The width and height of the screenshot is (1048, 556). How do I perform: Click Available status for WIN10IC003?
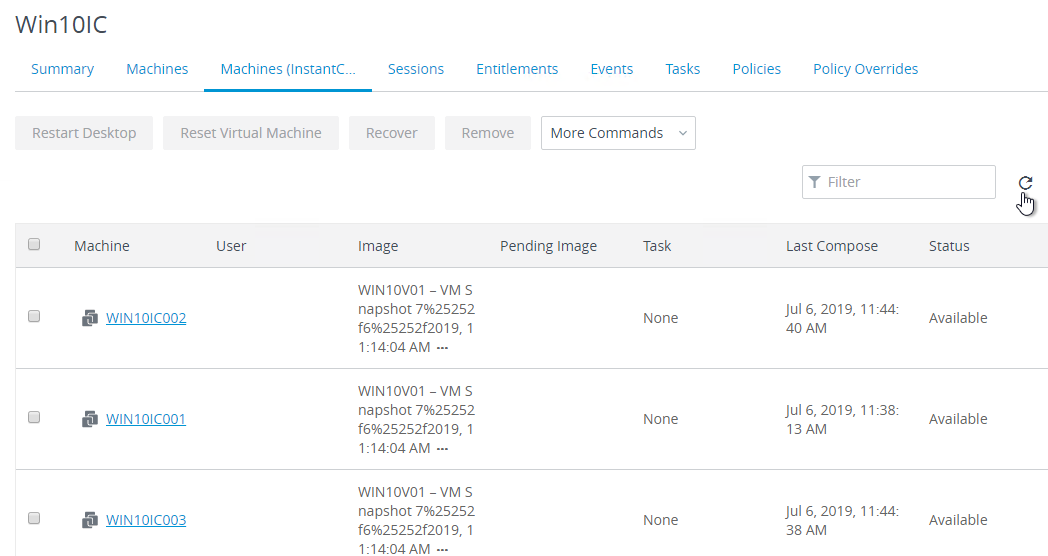(x=958, y=520)
